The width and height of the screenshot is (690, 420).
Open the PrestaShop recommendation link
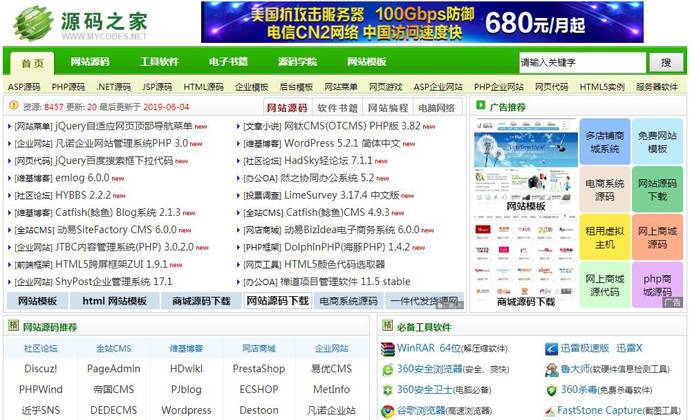pyautogui.click(x=259, y=368)
